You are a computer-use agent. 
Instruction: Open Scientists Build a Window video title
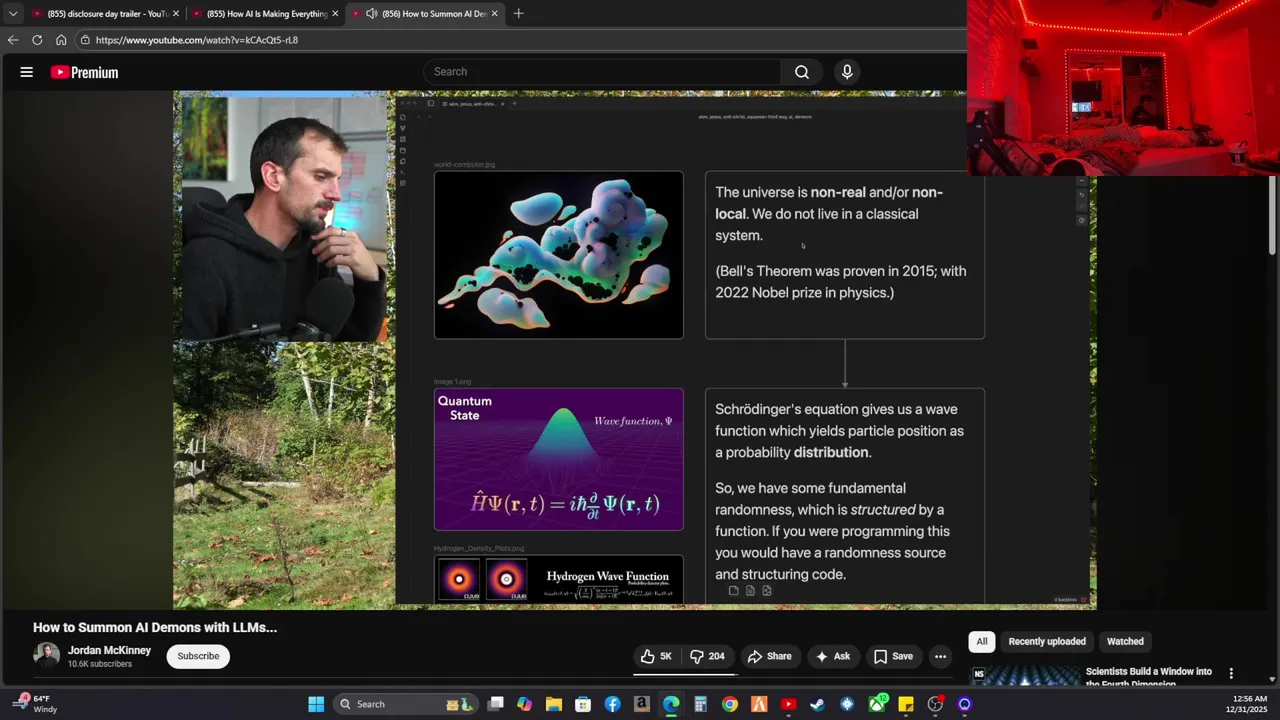click(1148, 677)
